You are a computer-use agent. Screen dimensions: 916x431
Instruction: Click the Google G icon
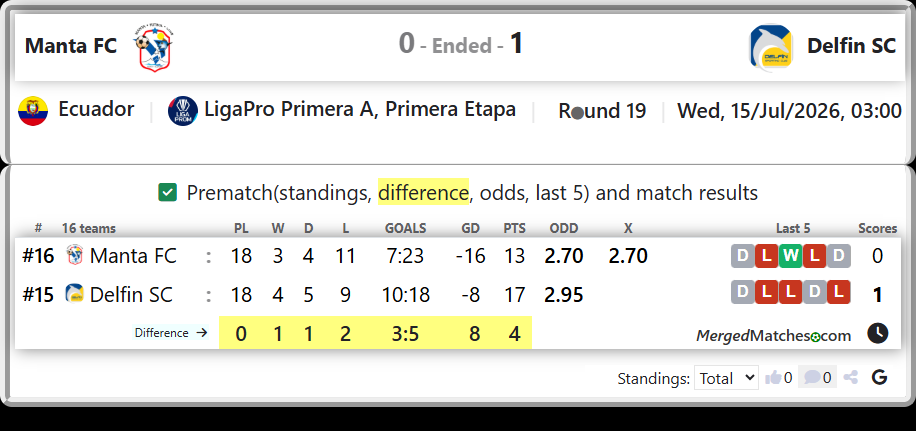pos(879,377)
